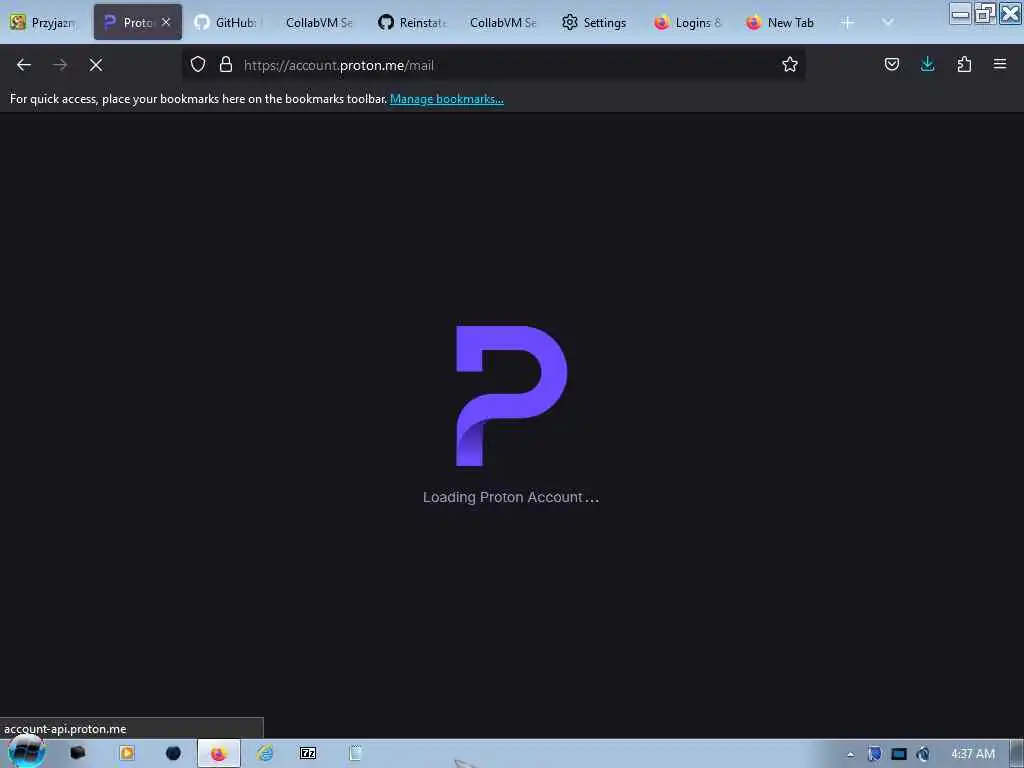Open the Windows Start orb

[x=26, y=752]
